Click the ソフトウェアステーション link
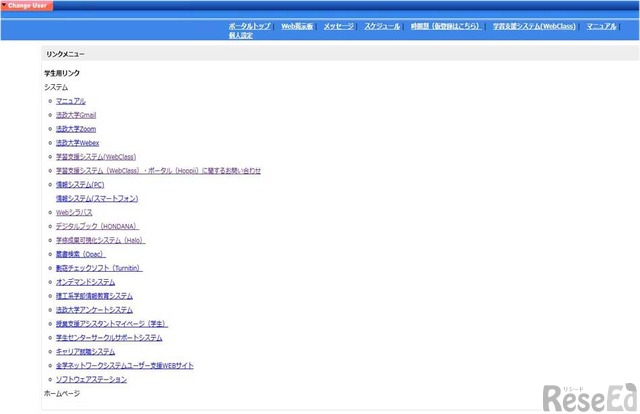The height and width of the screenshot is (414, 640). coord(91,379)
